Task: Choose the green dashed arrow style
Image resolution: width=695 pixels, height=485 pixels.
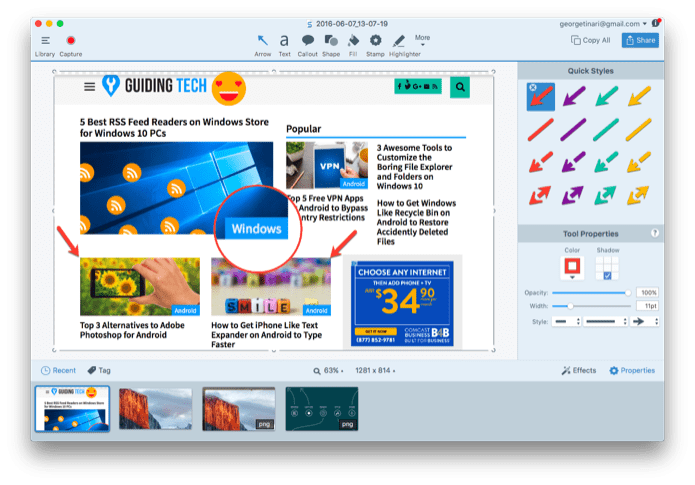Action: [x=606, y=162]
